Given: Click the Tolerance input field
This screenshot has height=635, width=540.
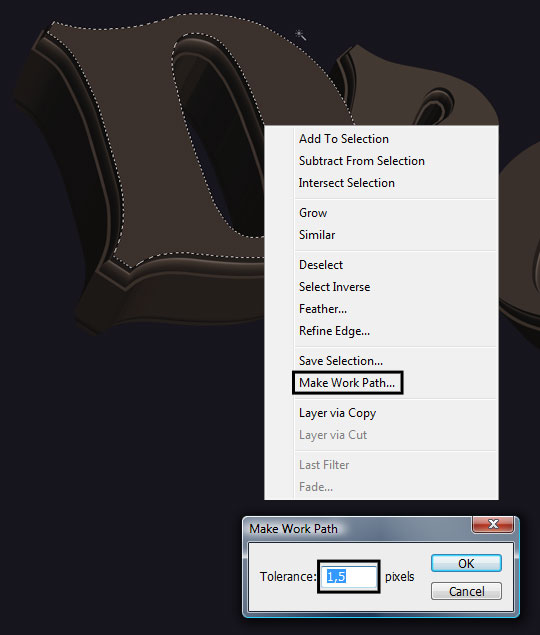Looking at the screenshot, I should click(x=349, y=577).
